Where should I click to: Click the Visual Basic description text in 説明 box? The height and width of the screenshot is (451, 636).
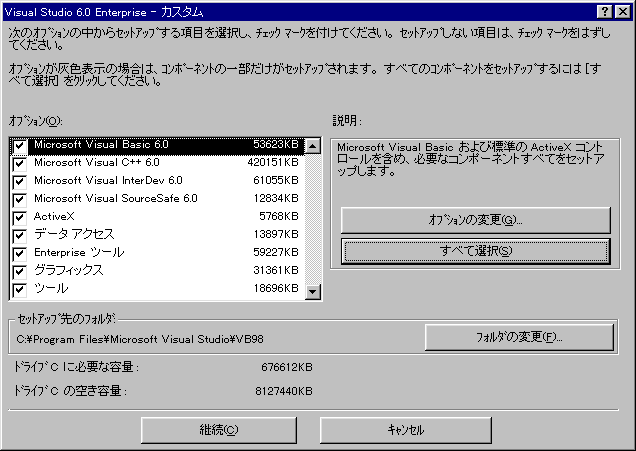click(471, 159)
